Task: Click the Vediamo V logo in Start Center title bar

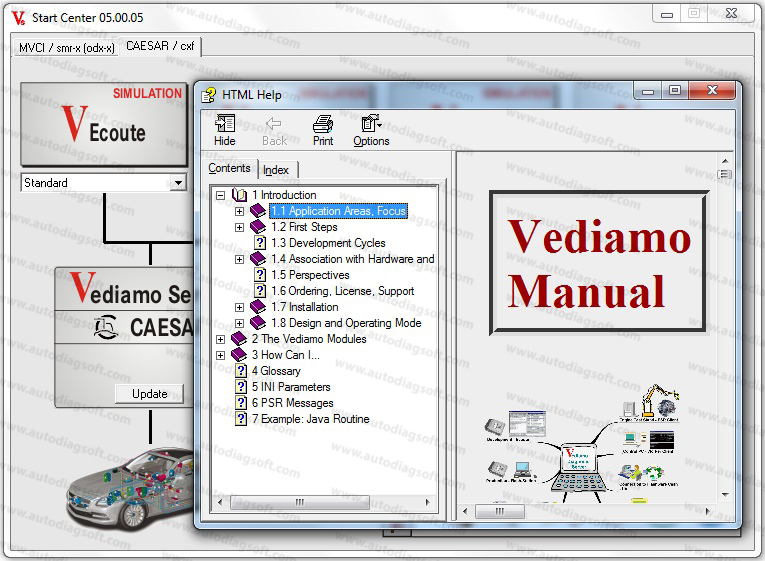Action: (x=18, y=18)
